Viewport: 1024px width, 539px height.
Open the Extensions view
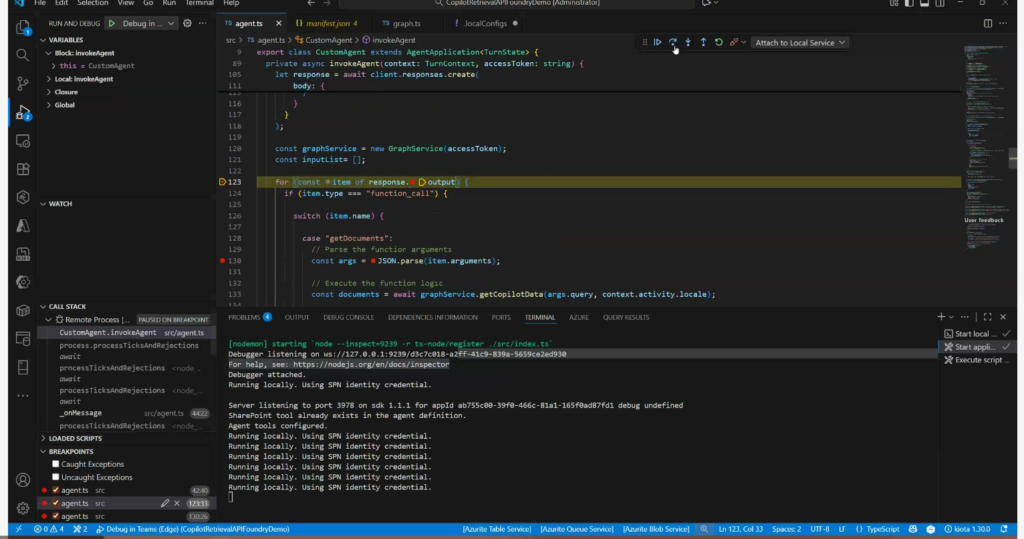pos(22,169)
